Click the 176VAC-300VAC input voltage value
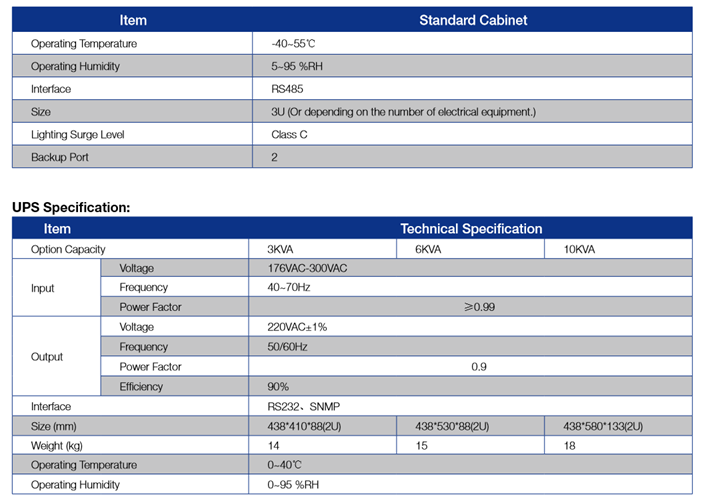The height and width of the screenshot is (504, 704). point(307,269)
